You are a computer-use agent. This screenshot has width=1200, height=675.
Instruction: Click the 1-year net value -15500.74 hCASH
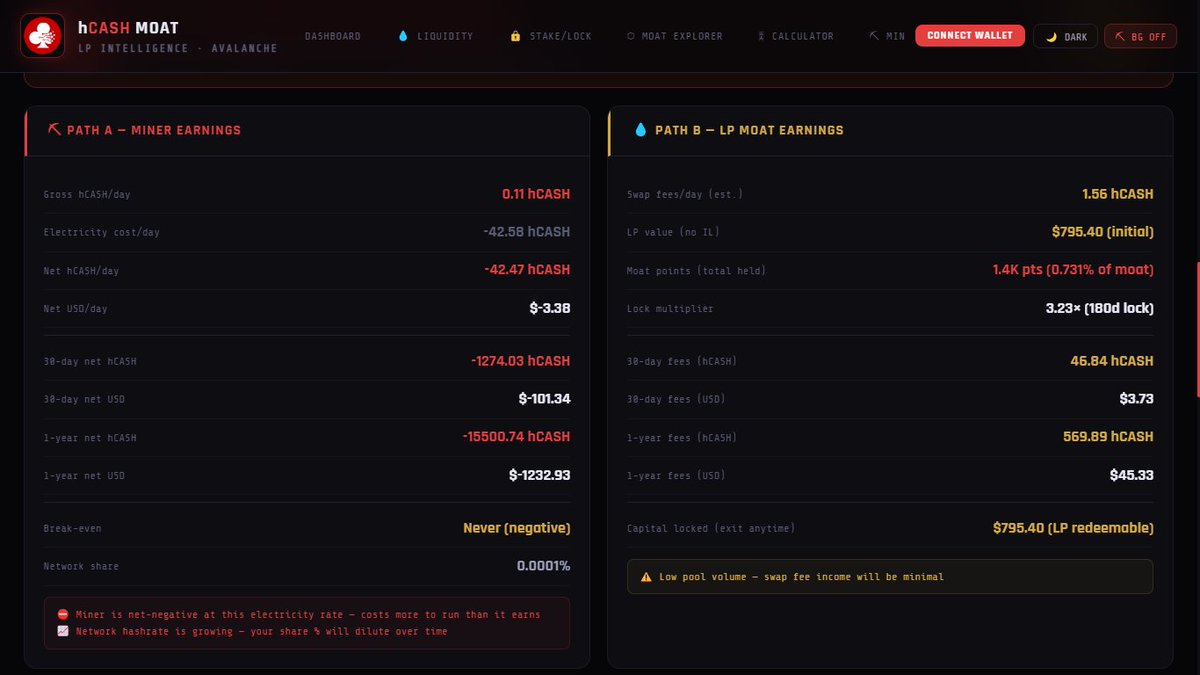516,437
